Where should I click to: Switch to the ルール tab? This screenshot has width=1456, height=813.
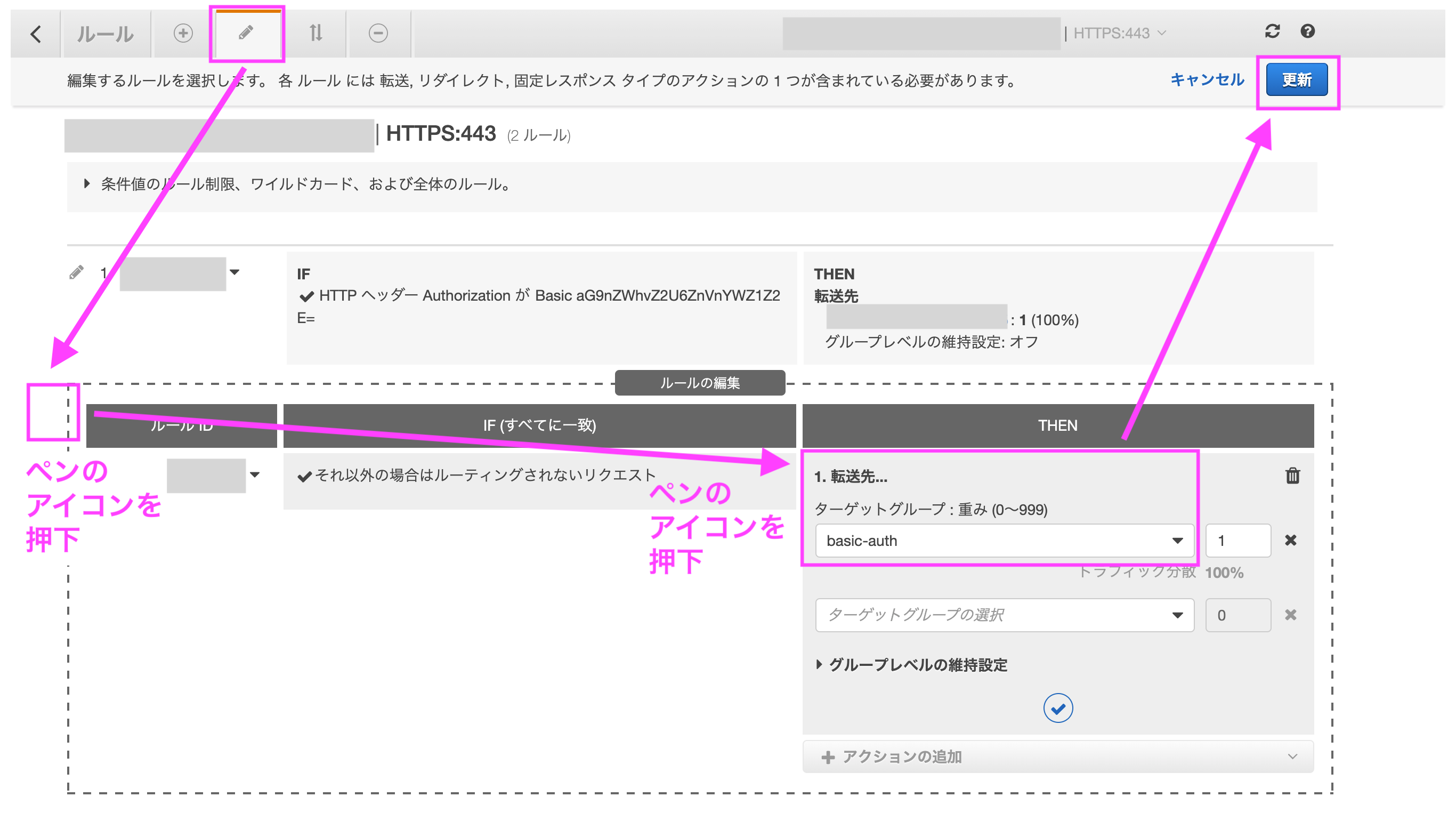(x=105, y=34)
